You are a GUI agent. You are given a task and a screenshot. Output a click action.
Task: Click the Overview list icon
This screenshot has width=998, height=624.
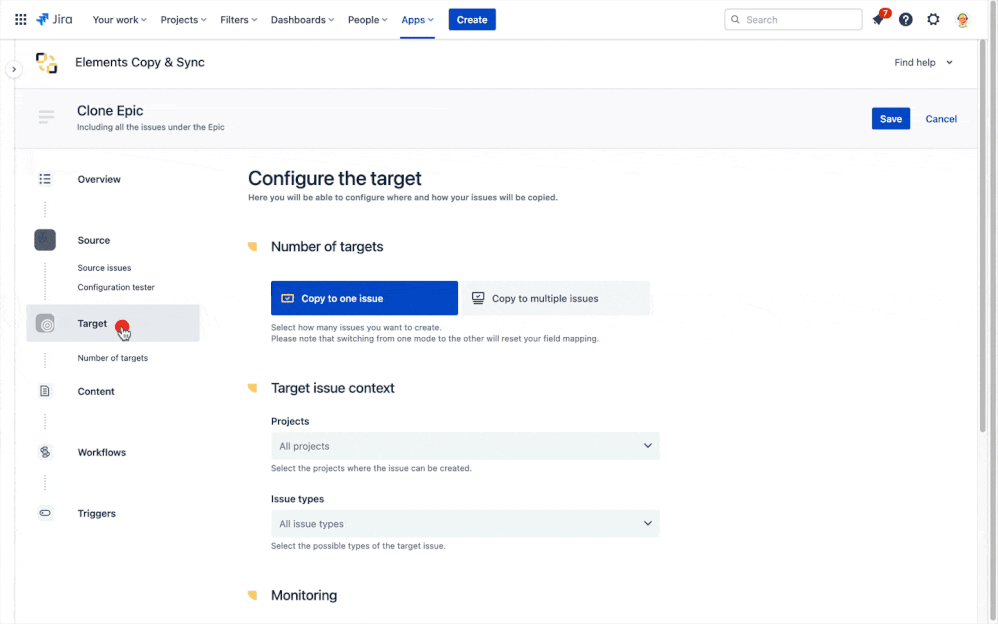(x=45, y=179)
